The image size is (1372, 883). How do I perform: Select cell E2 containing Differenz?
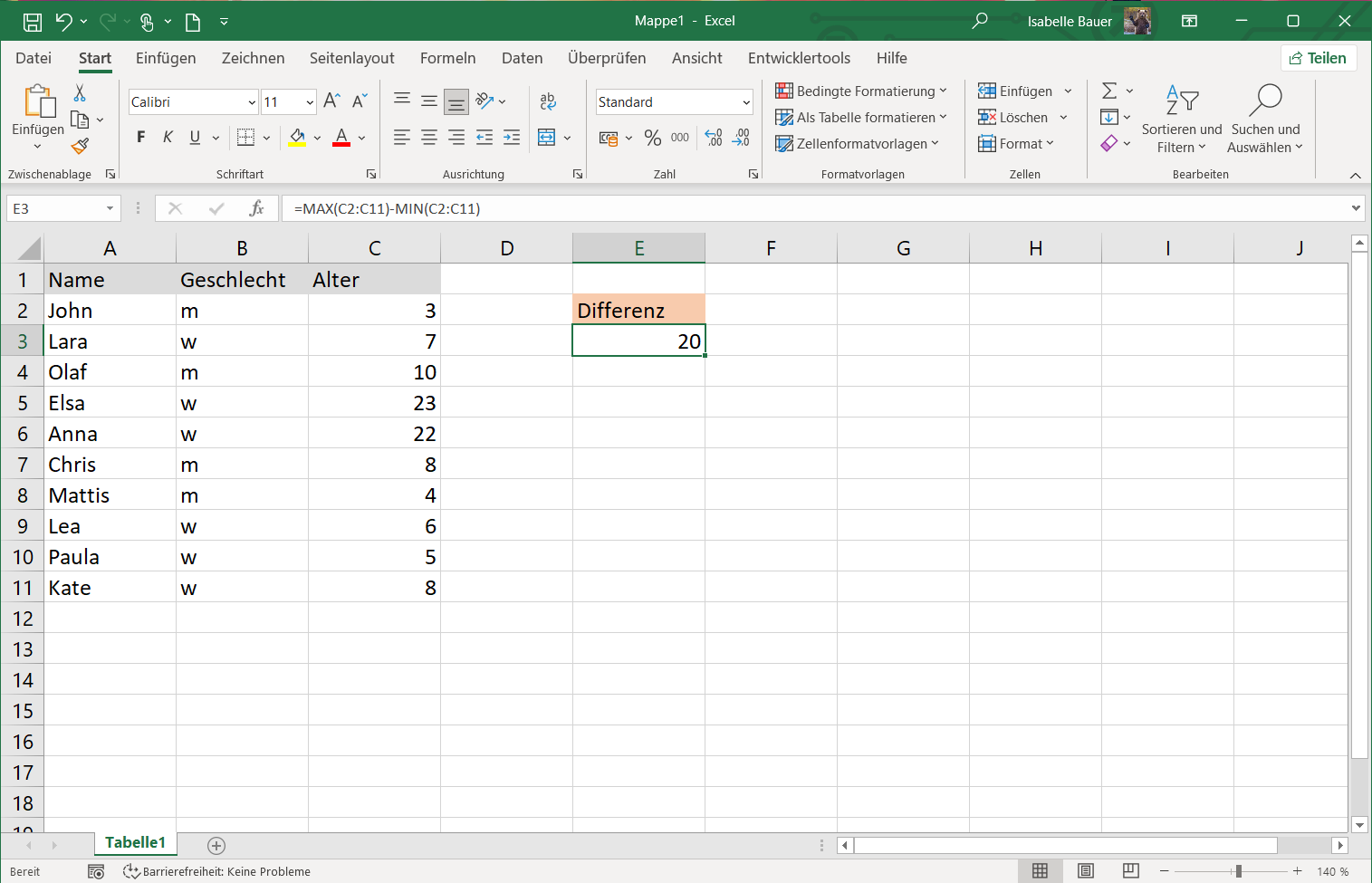point(638,310)
